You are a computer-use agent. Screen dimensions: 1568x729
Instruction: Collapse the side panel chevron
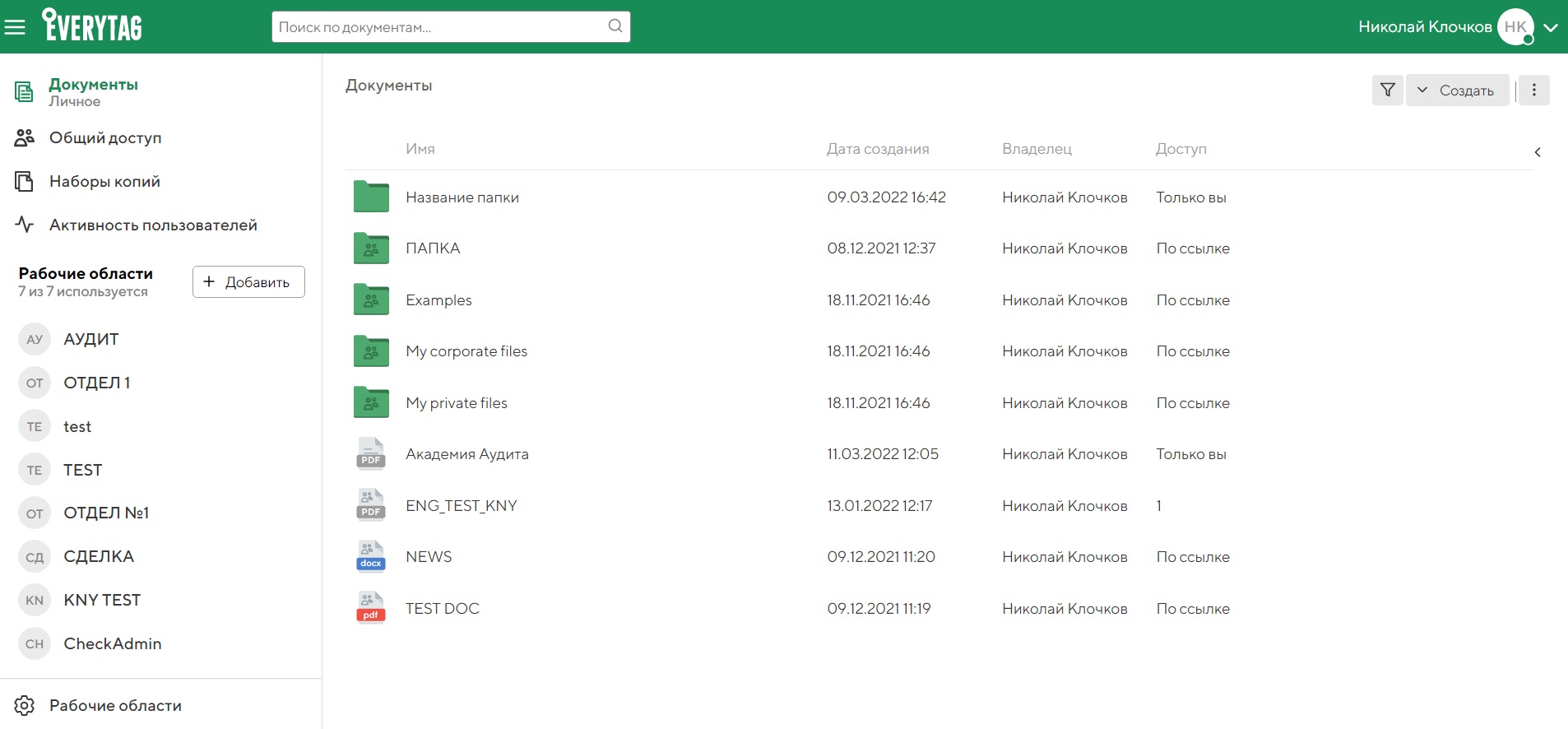pyautogui.click(x=1537, y=152)
